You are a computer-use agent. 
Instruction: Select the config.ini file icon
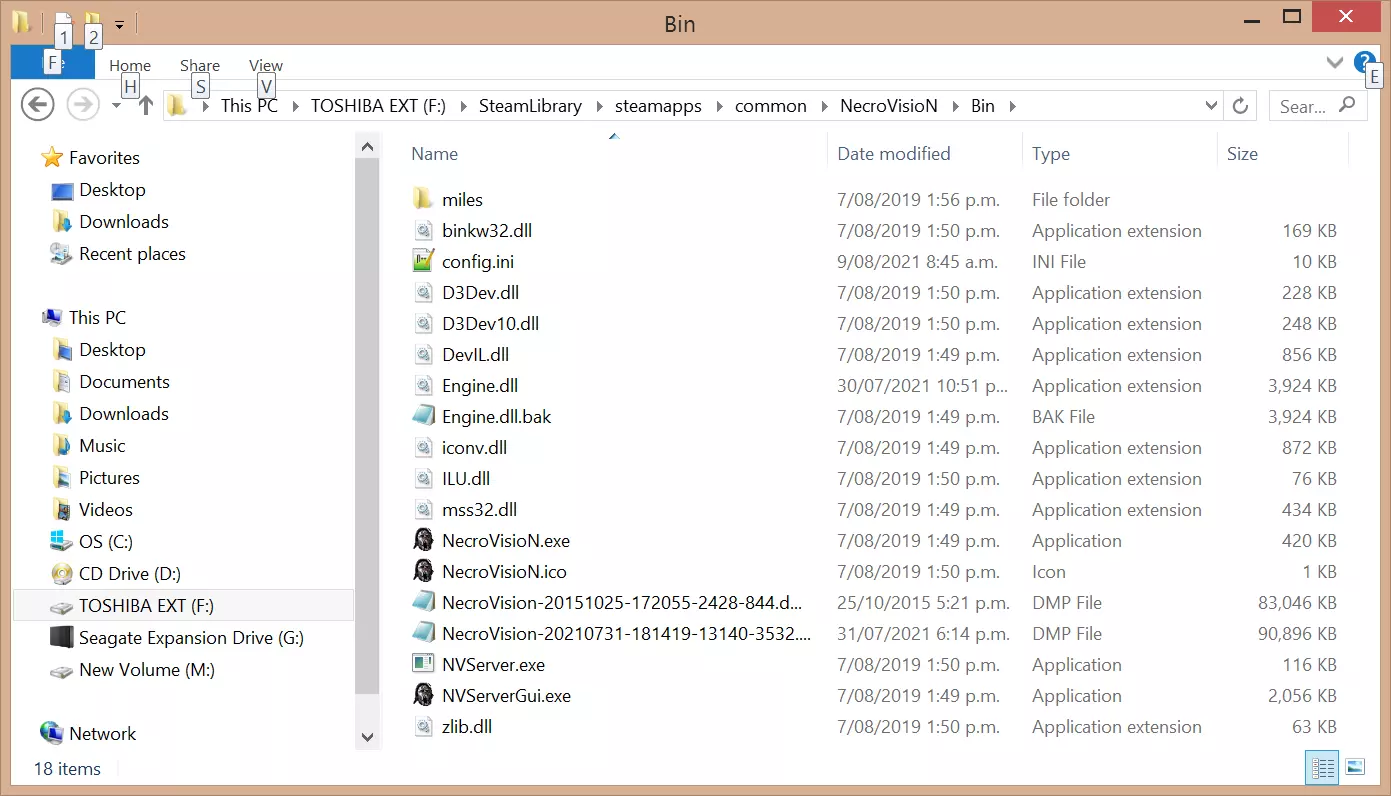[x=423, y=261]
